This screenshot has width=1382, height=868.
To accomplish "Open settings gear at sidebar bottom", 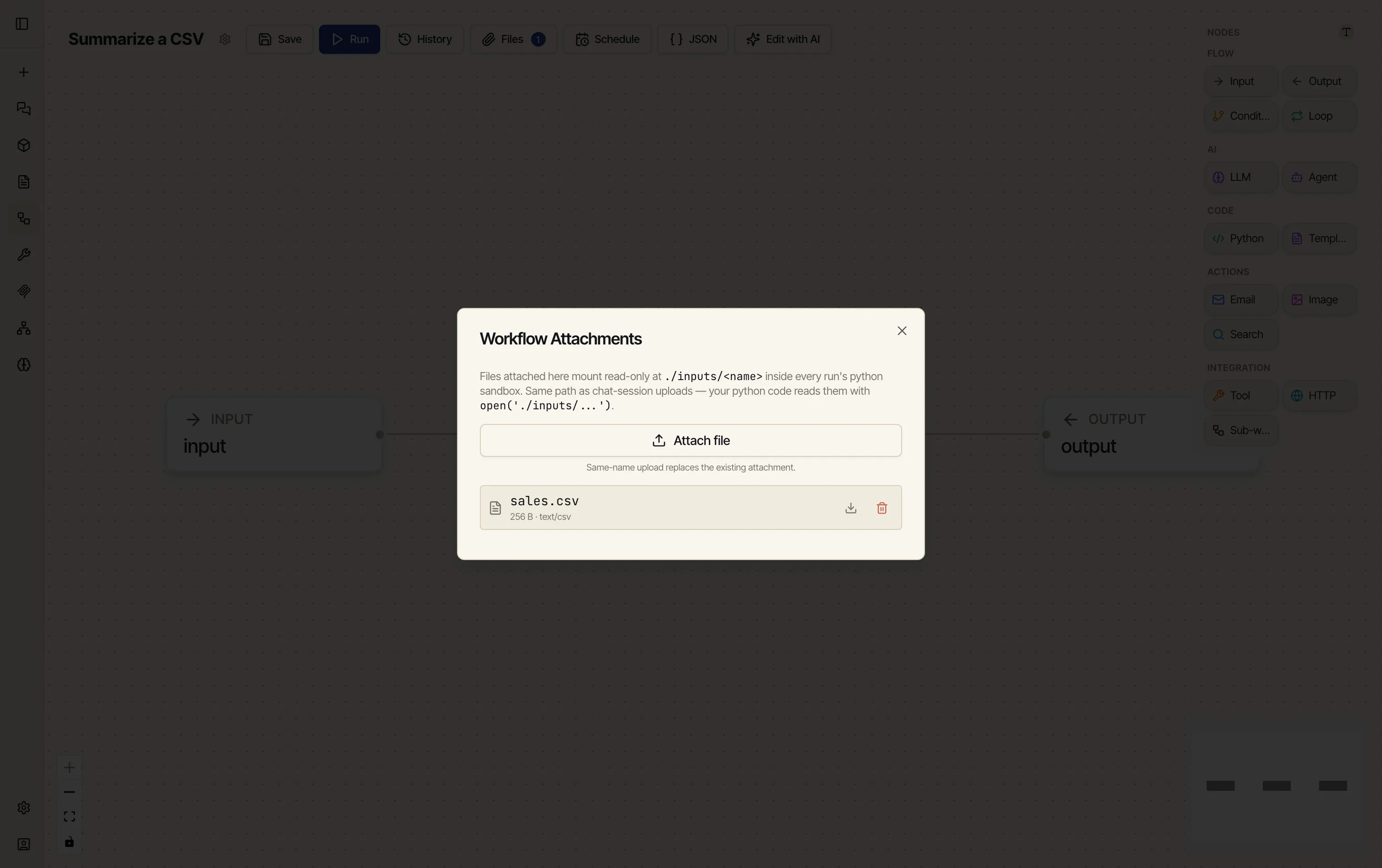I will (23, 808).
